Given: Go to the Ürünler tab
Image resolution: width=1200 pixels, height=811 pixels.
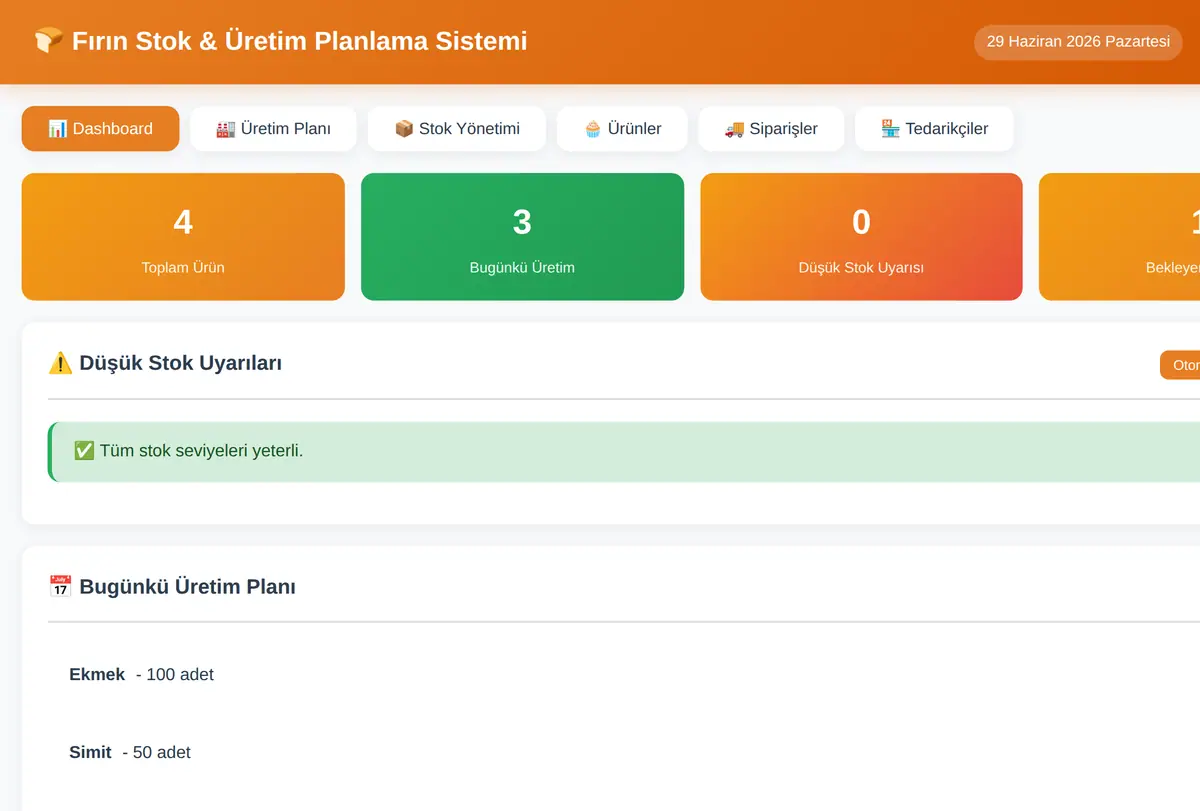Looking at the screenshot, I should coord(622,129).
